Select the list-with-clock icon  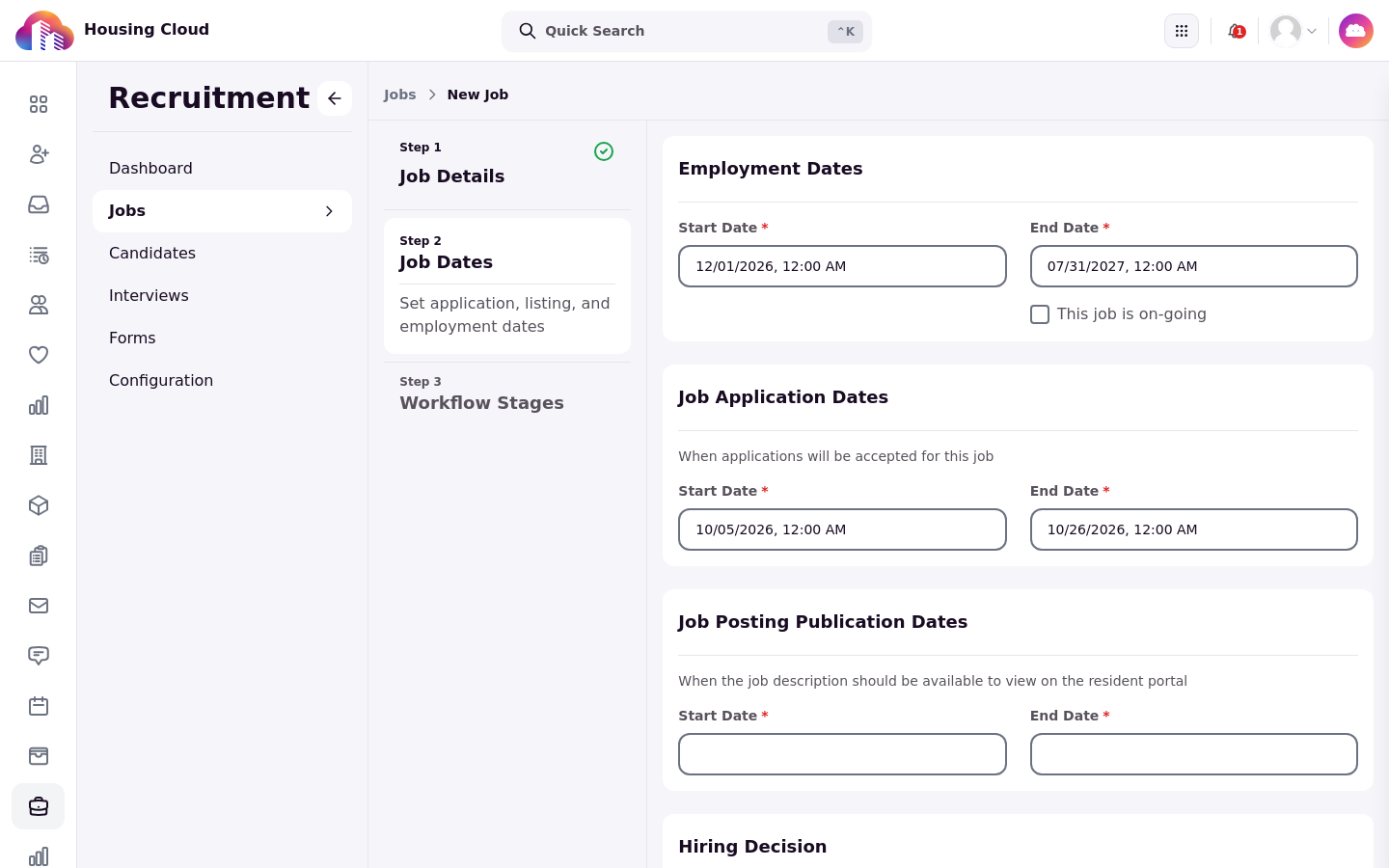(39, 255)
